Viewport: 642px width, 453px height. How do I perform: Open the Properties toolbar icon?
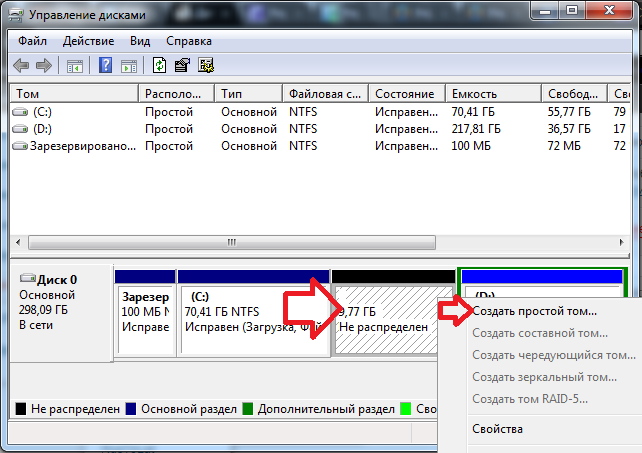182,66
